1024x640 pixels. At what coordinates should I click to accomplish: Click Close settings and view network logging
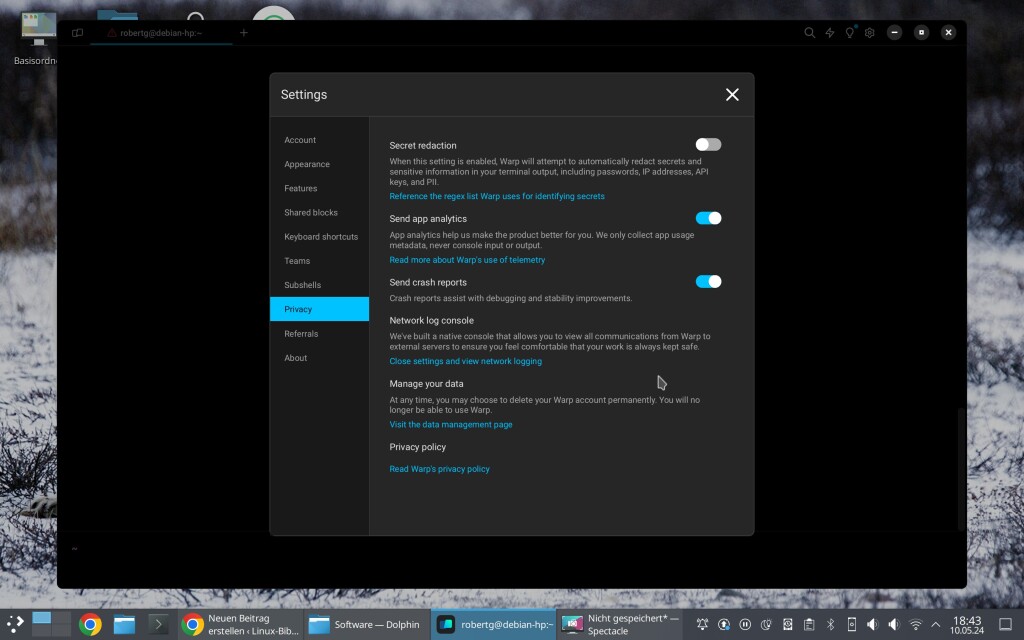[466, 361]
